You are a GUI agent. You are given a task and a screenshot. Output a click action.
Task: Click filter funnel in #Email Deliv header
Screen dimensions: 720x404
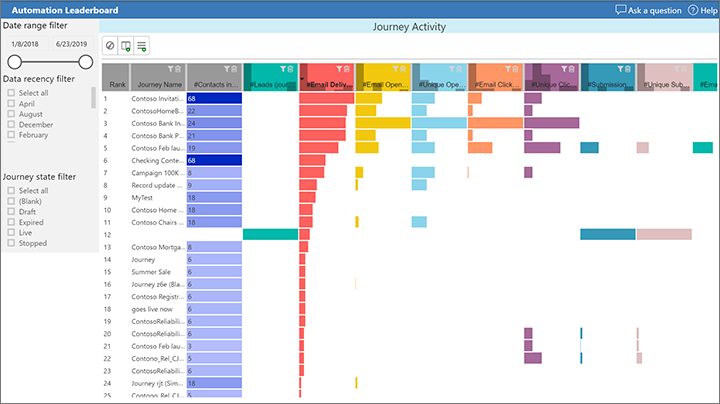(x=339, y=69)
